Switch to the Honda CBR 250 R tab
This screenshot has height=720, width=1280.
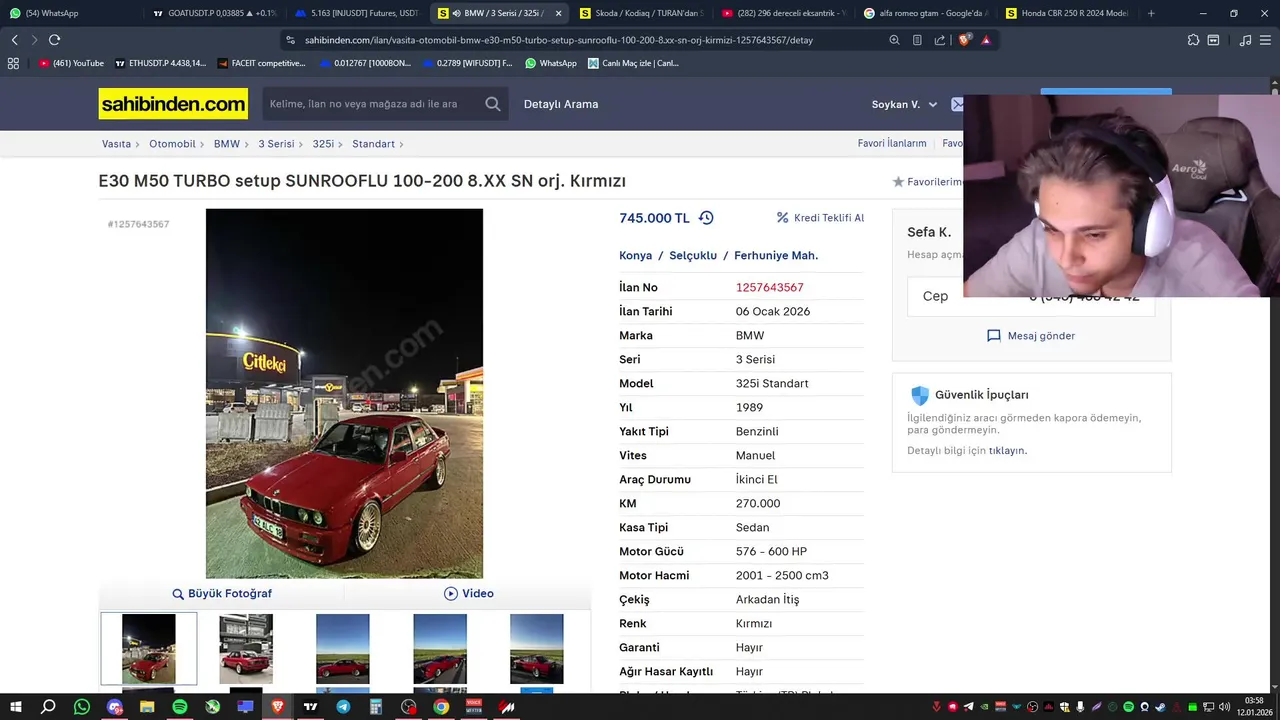(x=1069, y=13)
